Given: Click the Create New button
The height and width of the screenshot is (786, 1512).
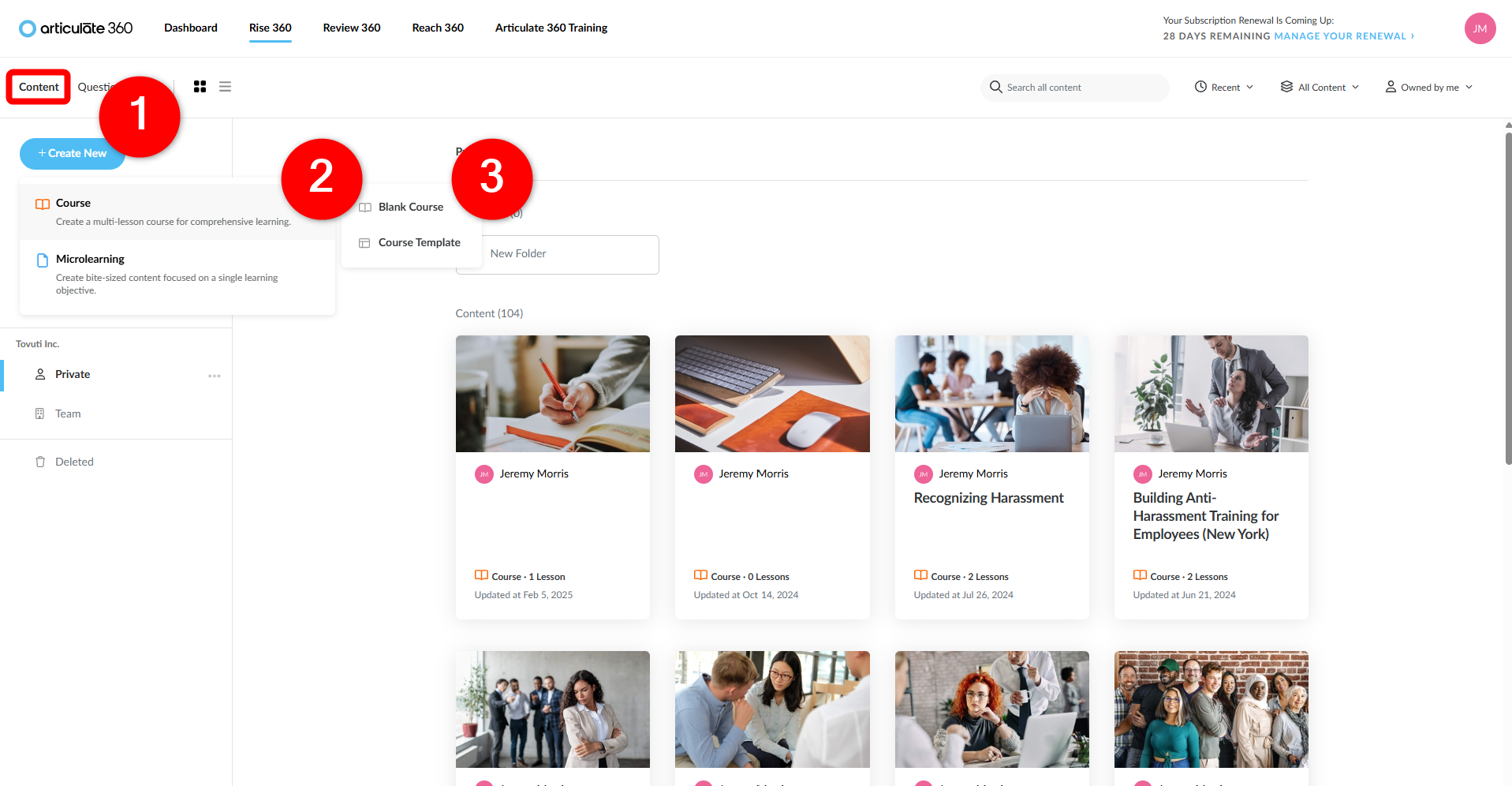Looking at the screenshot, I should [73, 153].
